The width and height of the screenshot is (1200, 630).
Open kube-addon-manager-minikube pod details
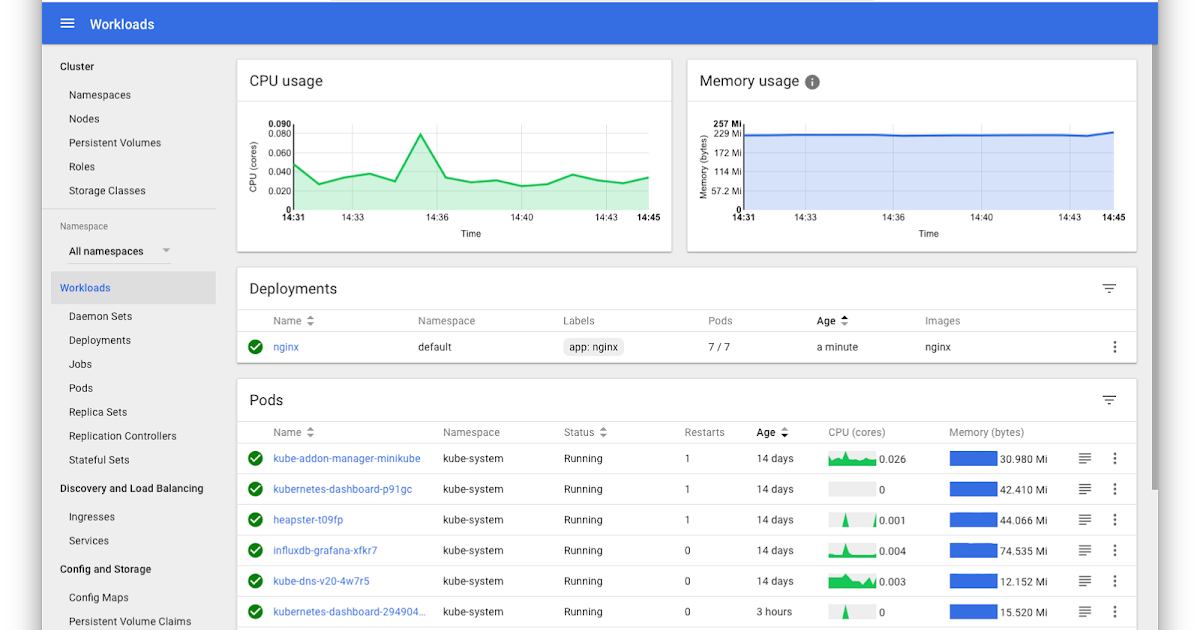tap(346, 458)
